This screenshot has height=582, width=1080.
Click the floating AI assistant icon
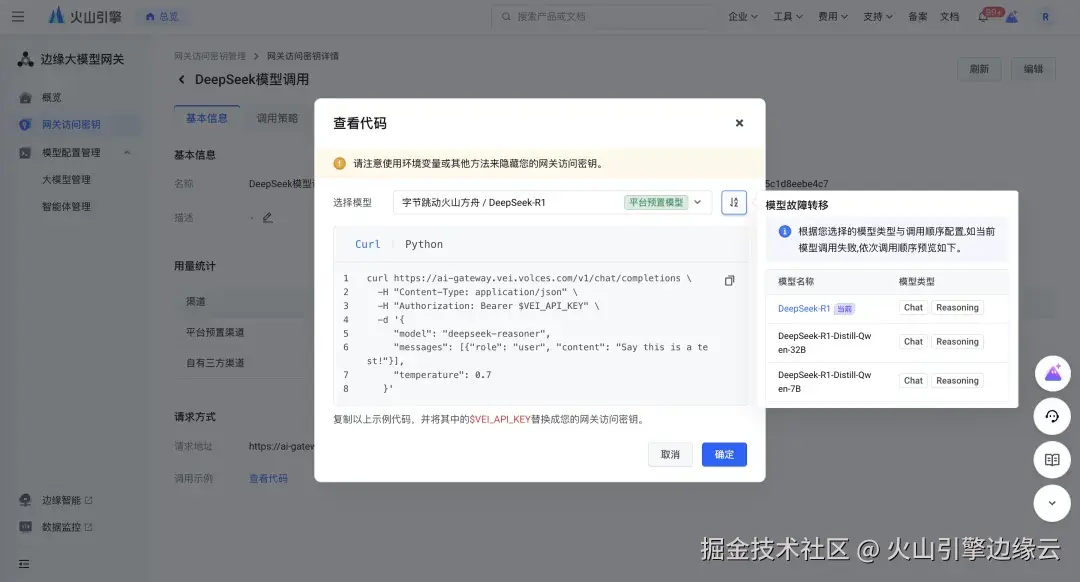pyautogui.click(x=1052, y=372)
